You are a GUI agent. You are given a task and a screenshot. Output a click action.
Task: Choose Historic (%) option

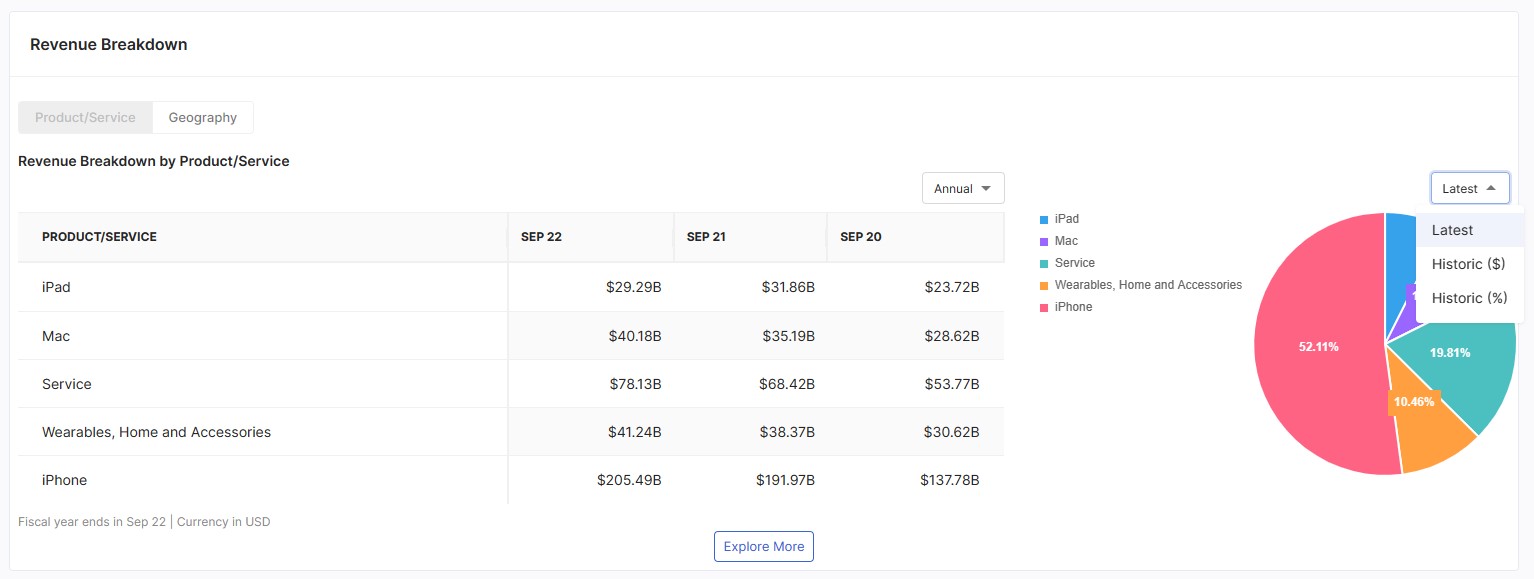tap(1469, 298)
